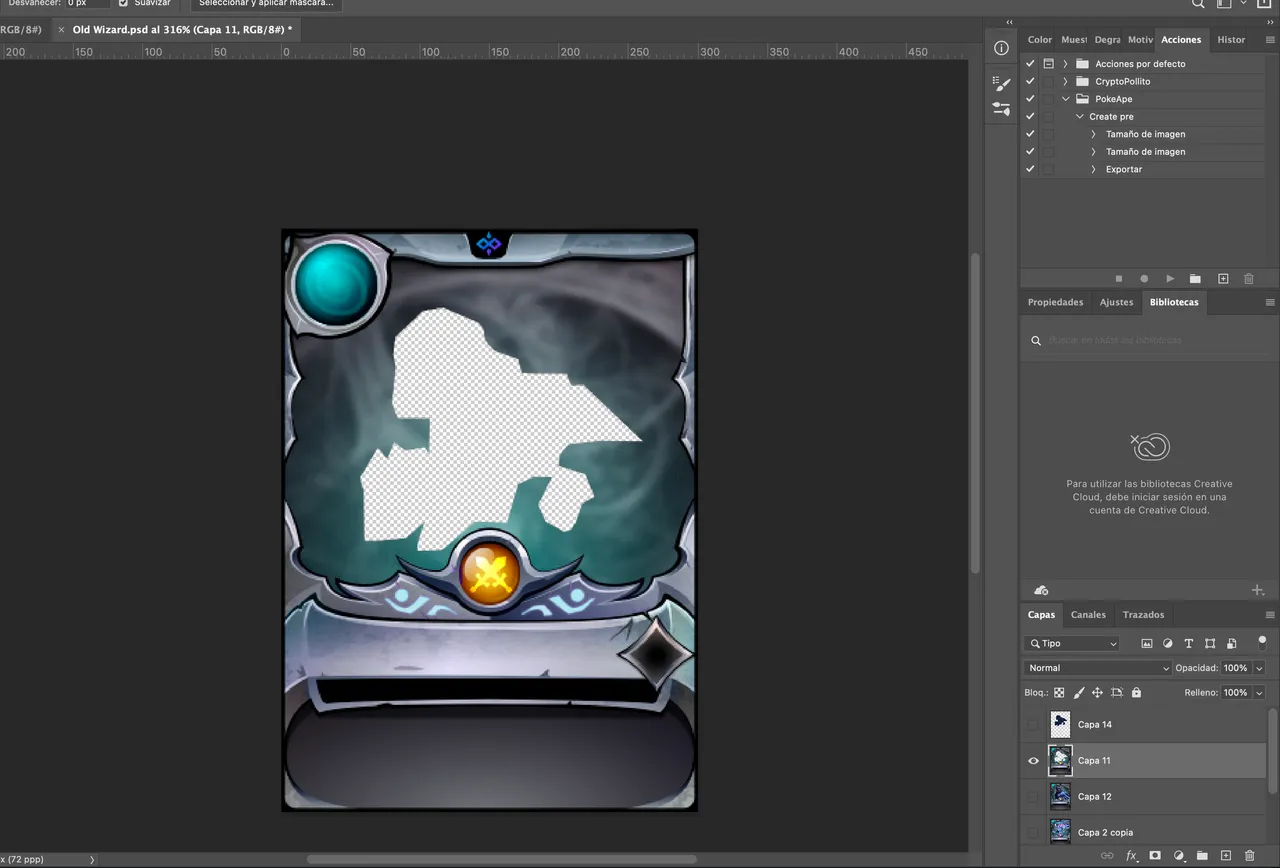1280x868 pixels.
Task: Lock image pixels brush icon
Action: (1079, 692)
